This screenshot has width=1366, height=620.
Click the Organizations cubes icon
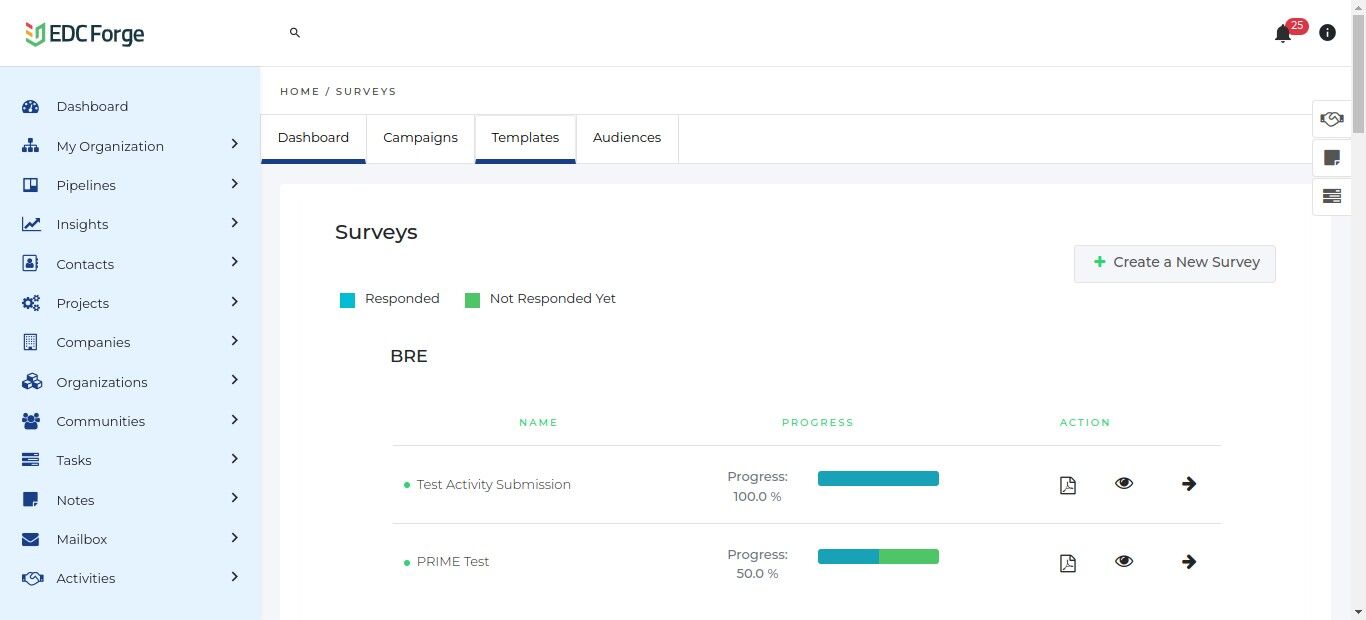tap(31, 382)
